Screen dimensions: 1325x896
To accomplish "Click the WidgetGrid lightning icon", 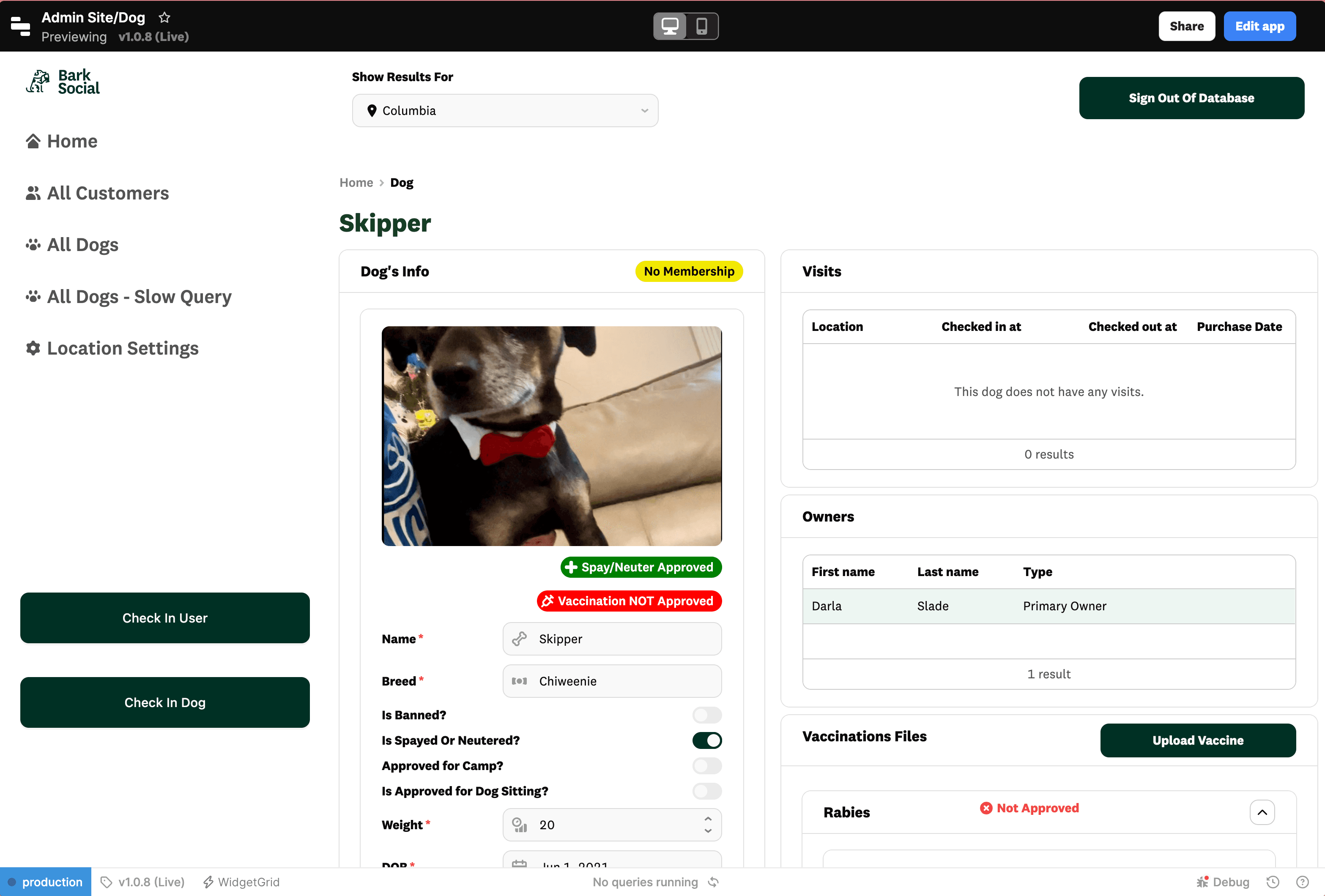I will tap(208, 882).
